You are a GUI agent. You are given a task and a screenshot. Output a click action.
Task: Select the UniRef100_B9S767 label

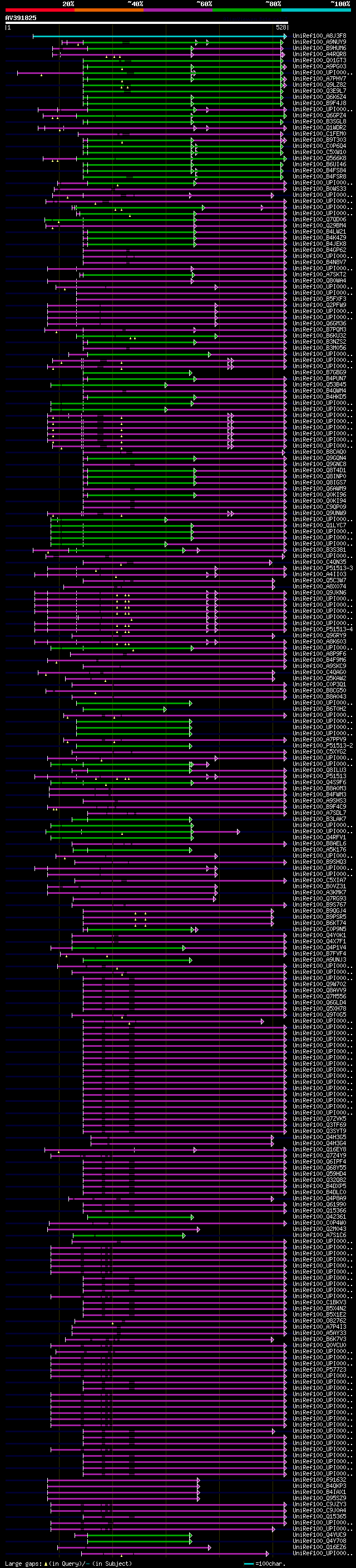click(x=319, y=904)
